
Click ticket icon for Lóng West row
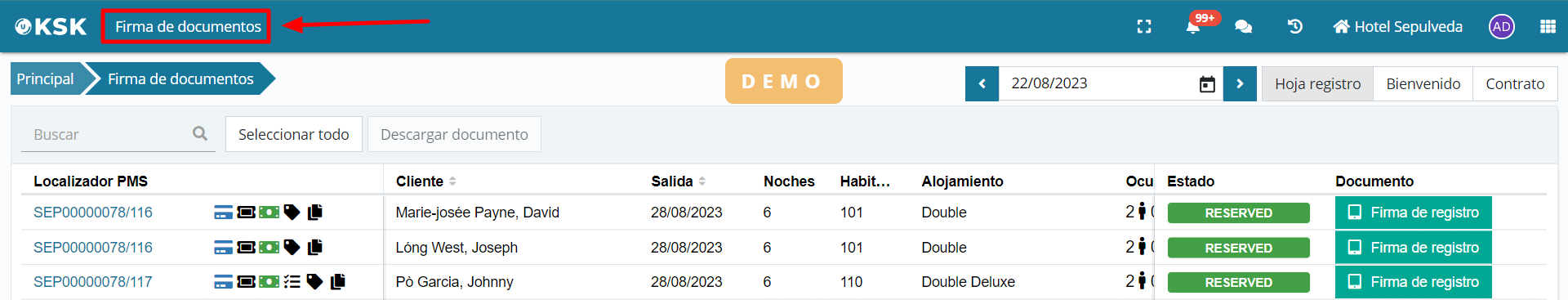(x=246, y=247)
